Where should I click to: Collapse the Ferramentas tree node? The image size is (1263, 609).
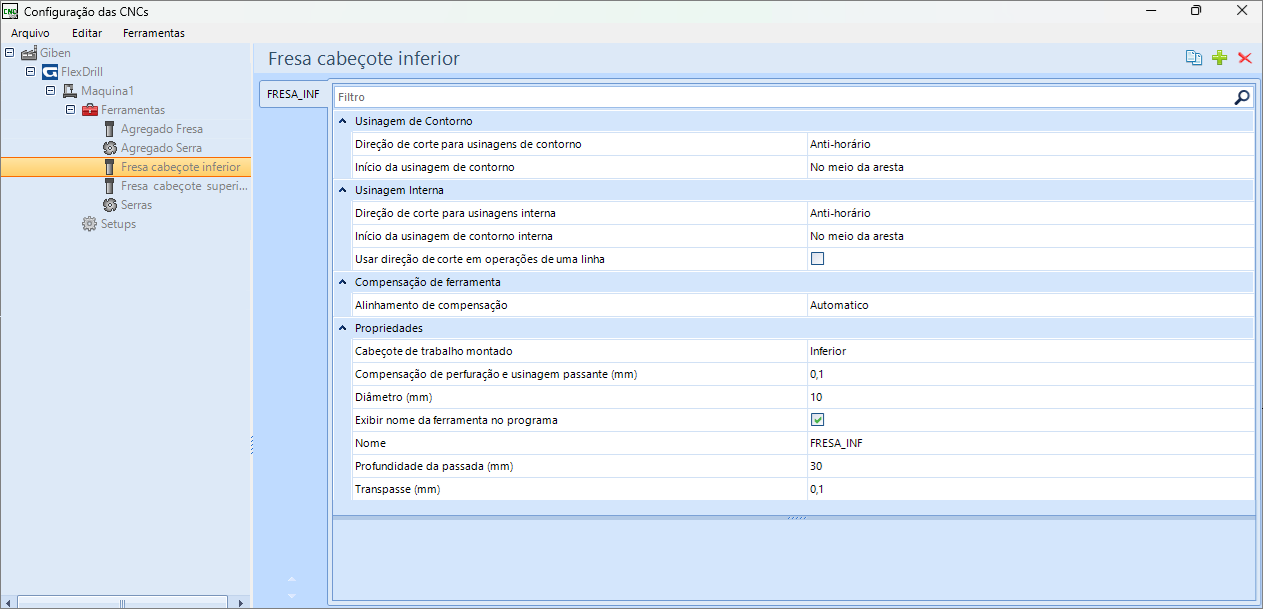click(x=71, y=110)
